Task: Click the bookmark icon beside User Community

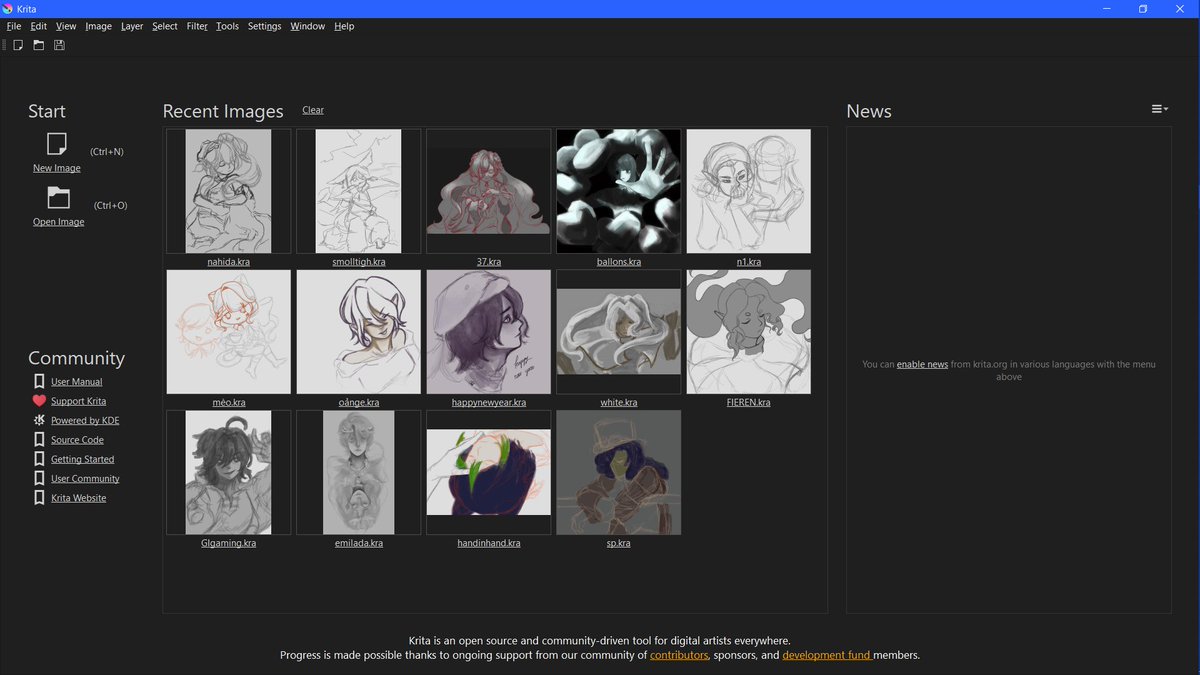Action: pyautogui.click(x=39, y=478)
